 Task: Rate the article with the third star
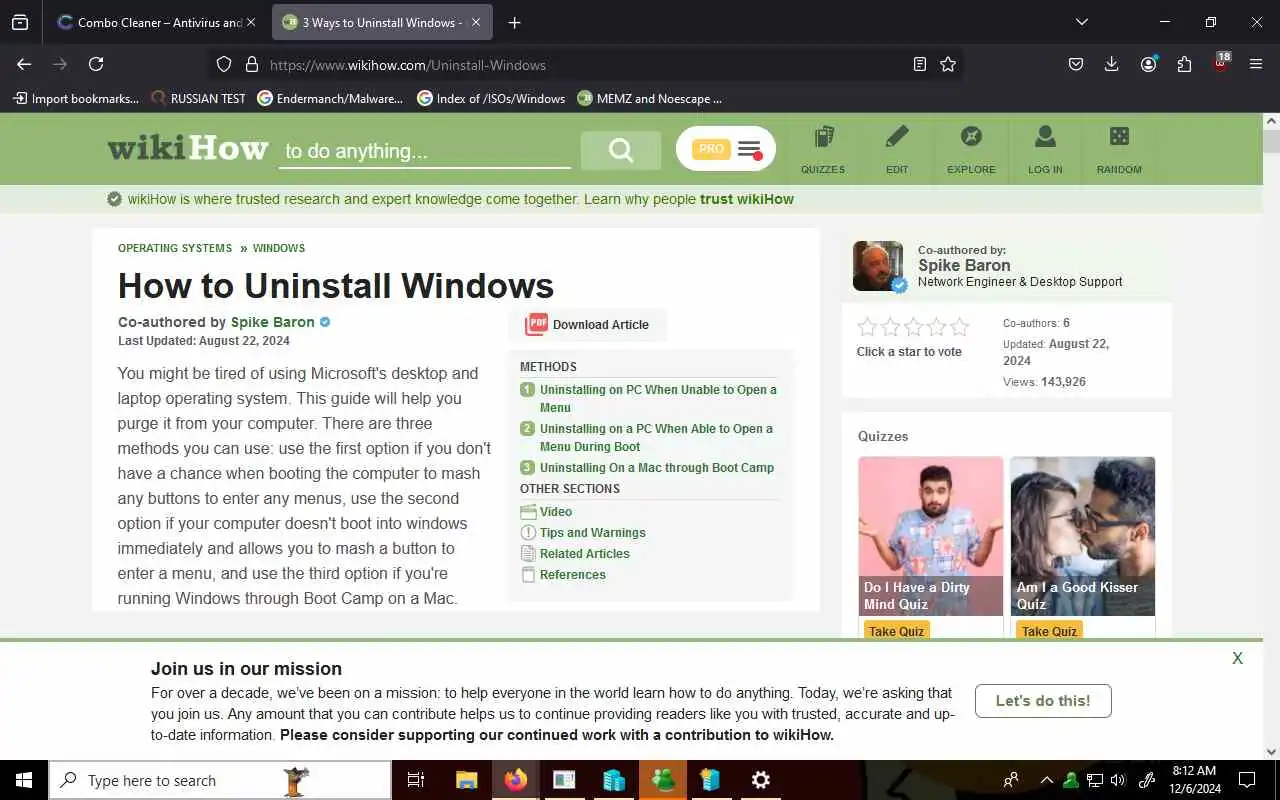pyautogui.click(x=914, y=327)
